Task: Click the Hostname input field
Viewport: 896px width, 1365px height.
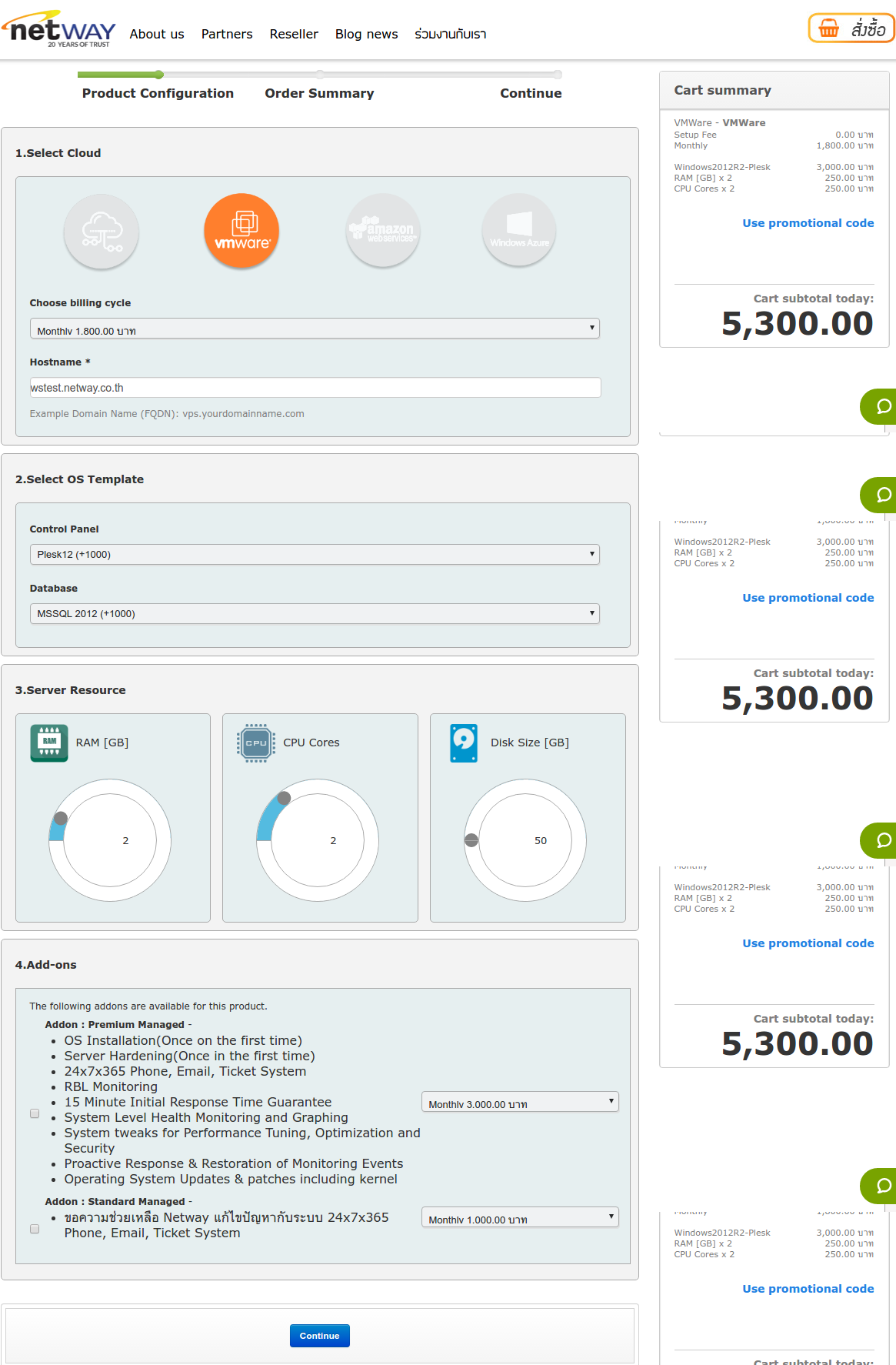Action: (x=315, y=388)
